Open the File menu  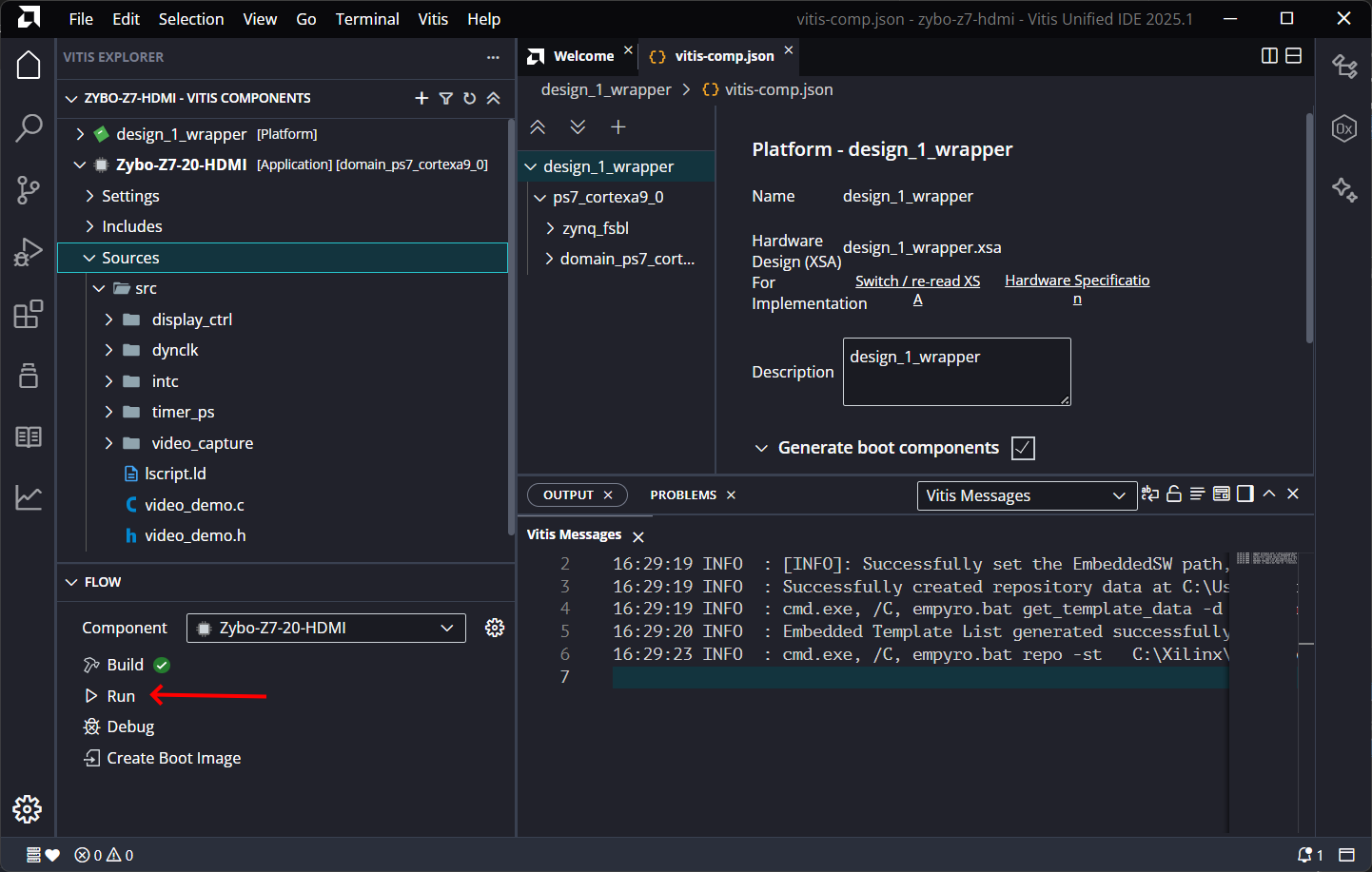(x=81, y=19)
